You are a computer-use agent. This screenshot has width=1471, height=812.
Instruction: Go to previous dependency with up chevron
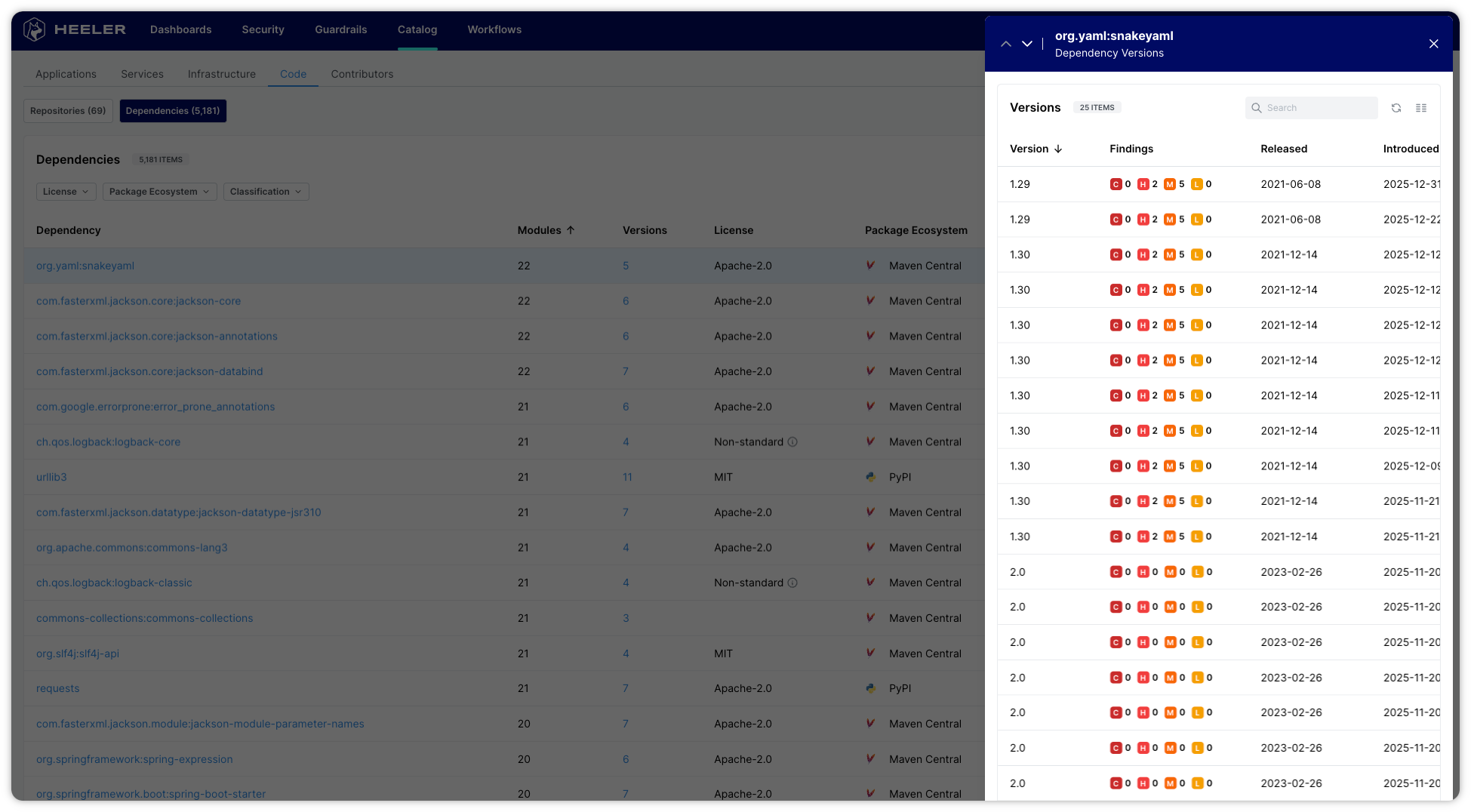point(1006,44)
